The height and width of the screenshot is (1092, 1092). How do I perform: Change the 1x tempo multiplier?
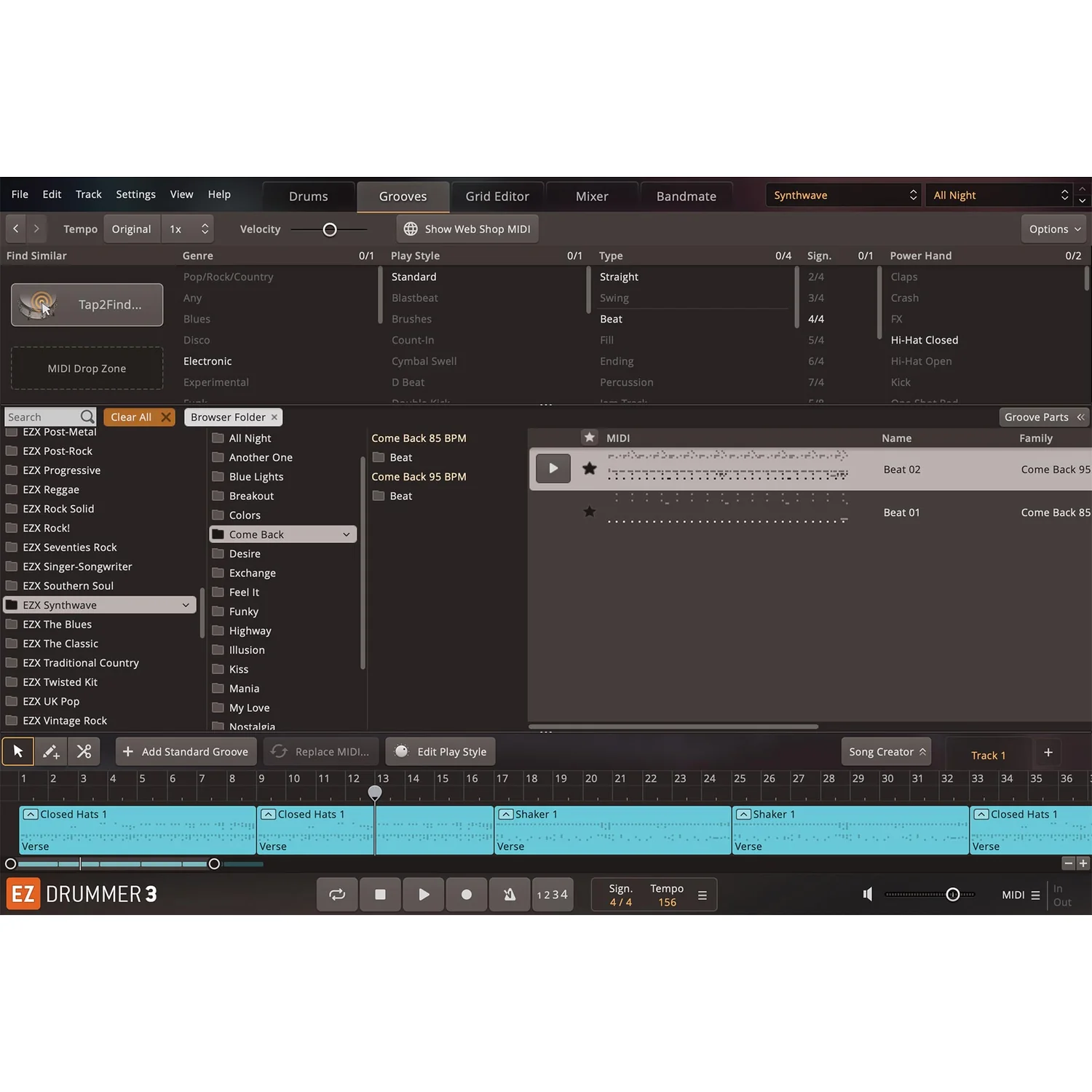tap(188, 229)
